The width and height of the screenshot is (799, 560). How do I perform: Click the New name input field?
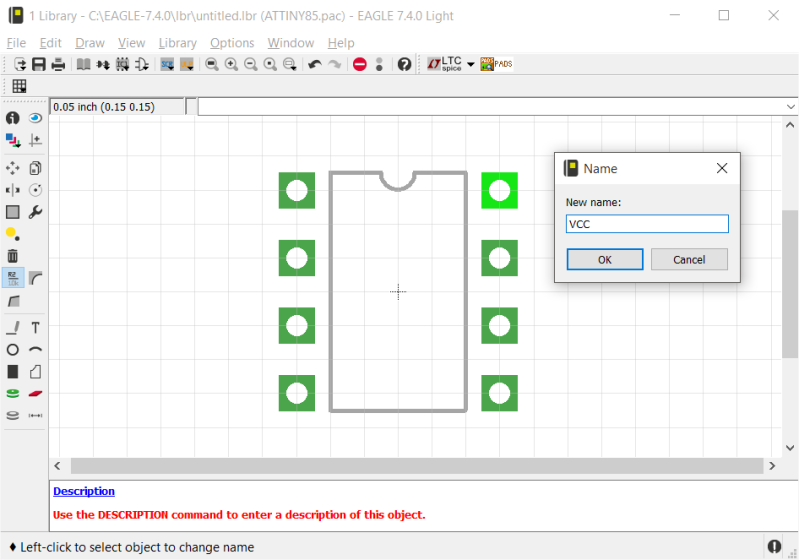[x=647, y=224]
